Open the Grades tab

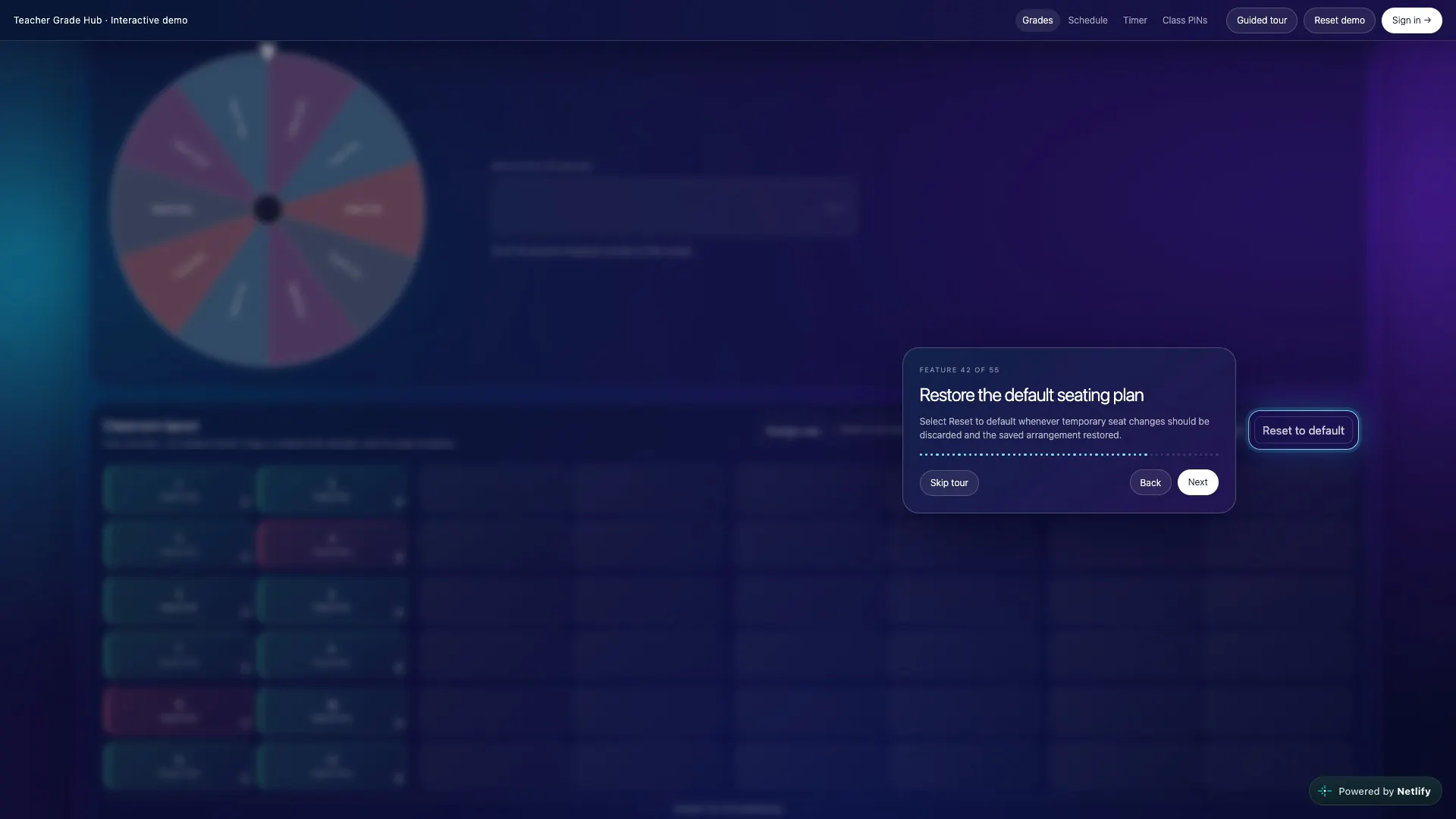coord(1037,20)
